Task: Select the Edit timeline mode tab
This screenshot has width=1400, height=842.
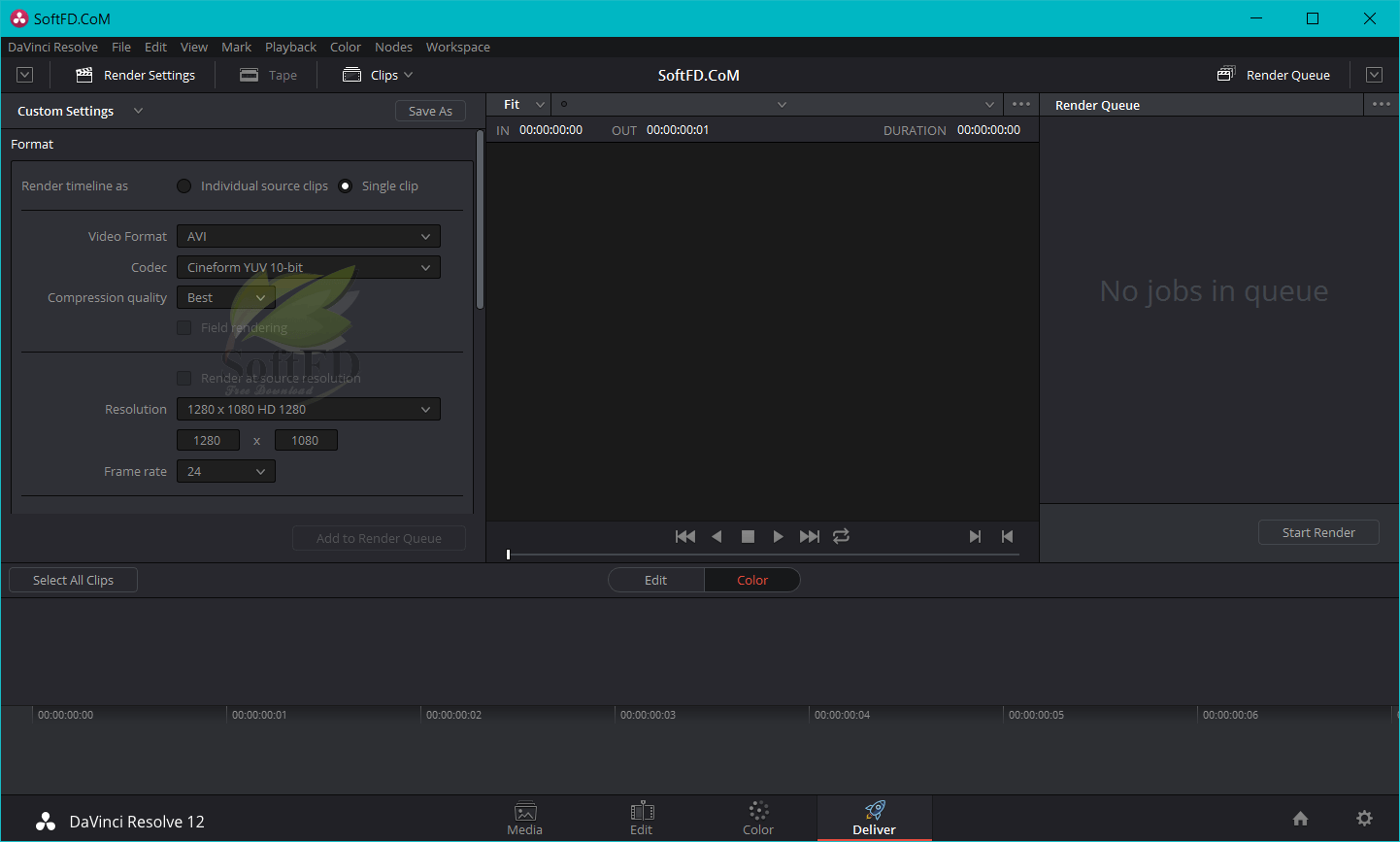Action: click(x=656, y=580)
